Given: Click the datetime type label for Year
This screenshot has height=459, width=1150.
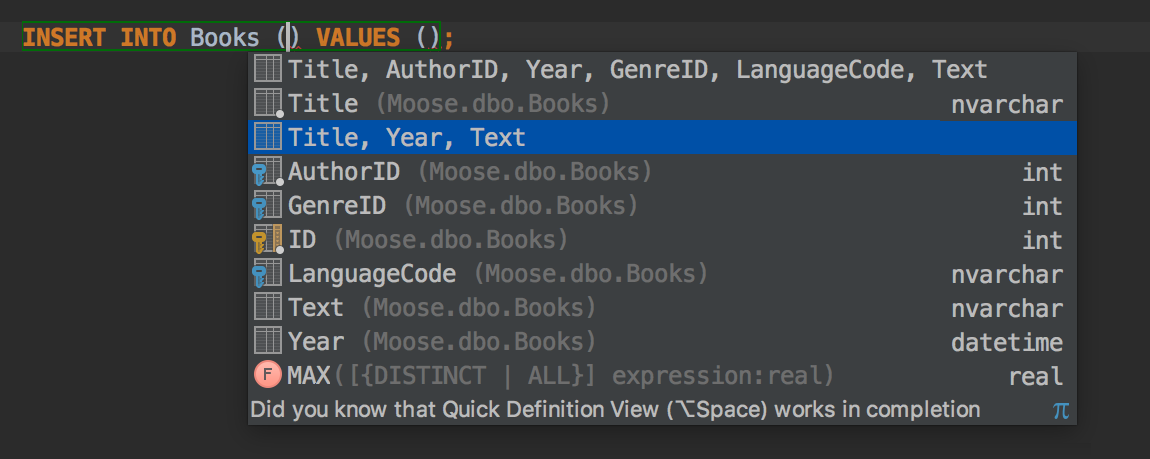Looking at the screenshot, I should 1007,342.
